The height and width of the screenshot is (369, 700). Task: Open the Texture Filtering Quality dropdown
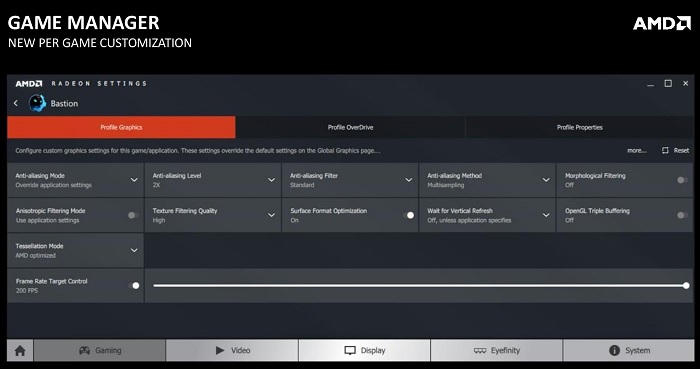click(x=213, y=215)
